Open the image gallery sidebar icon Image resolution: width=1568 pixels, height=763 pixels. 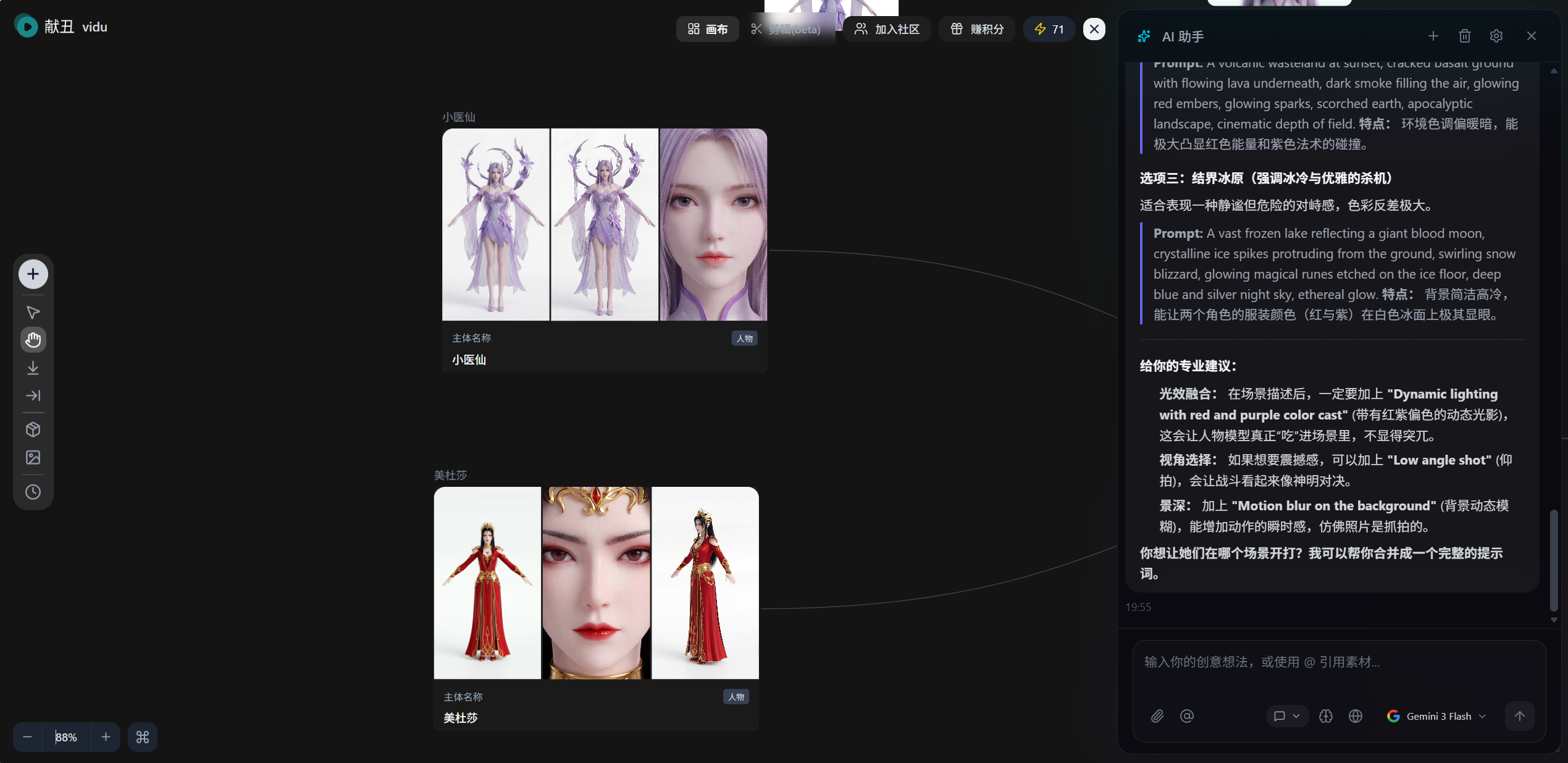[33, 457]
